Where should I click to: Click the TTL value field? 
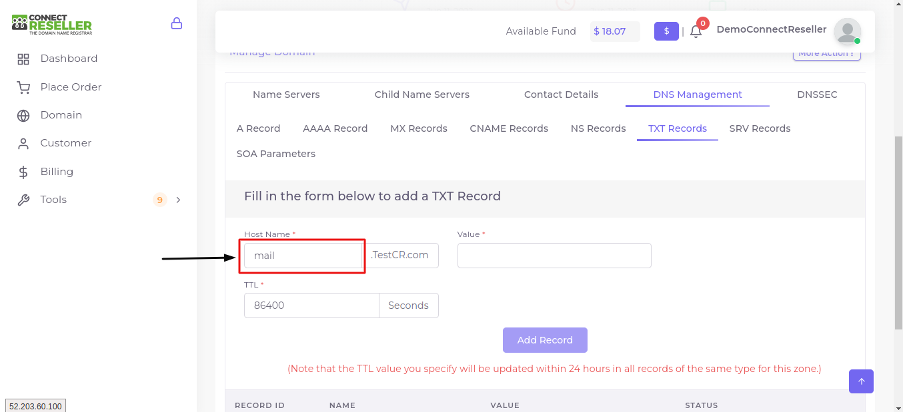pyautogui.click(x=311, y=305)
